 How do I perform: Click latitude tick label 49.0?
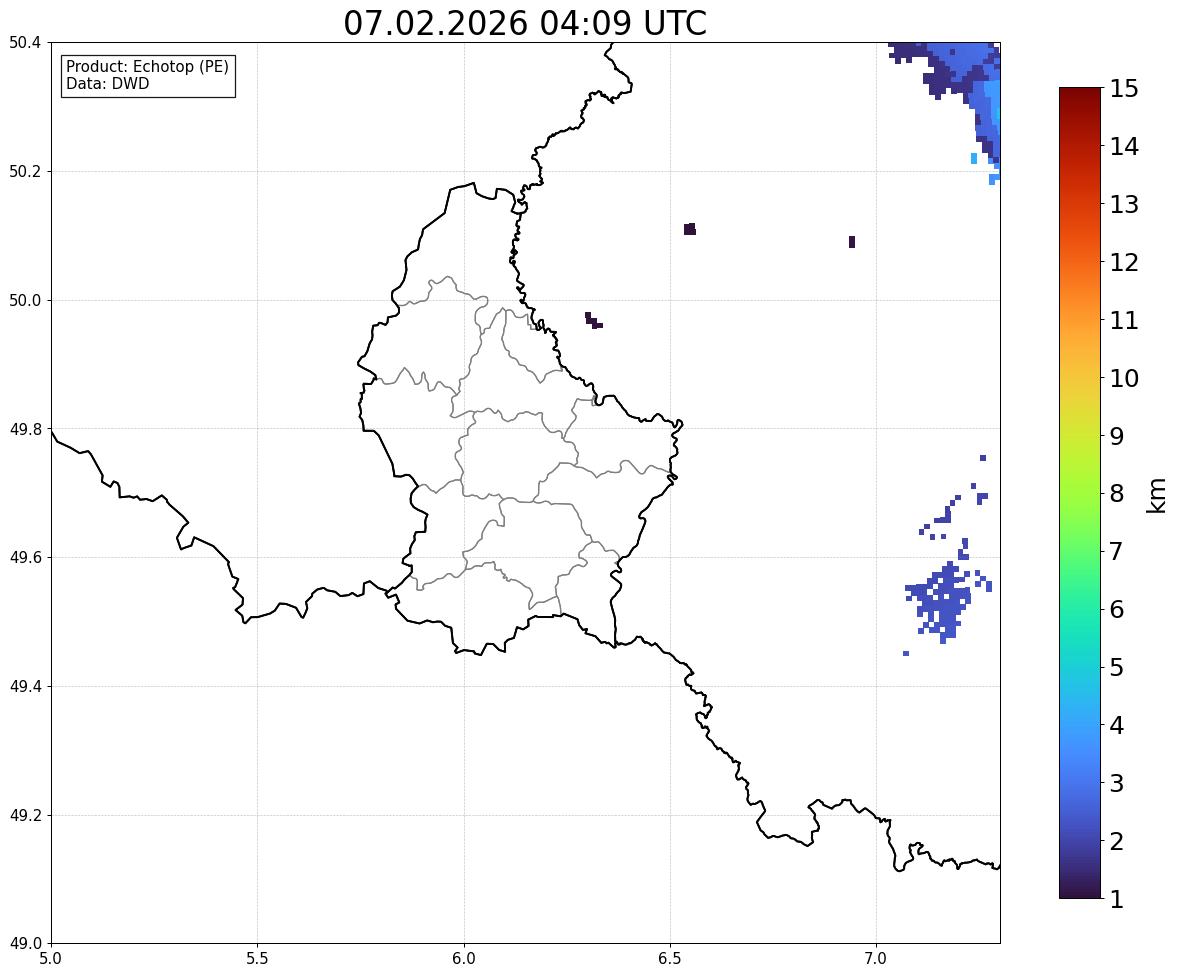[x=25, y=944]
